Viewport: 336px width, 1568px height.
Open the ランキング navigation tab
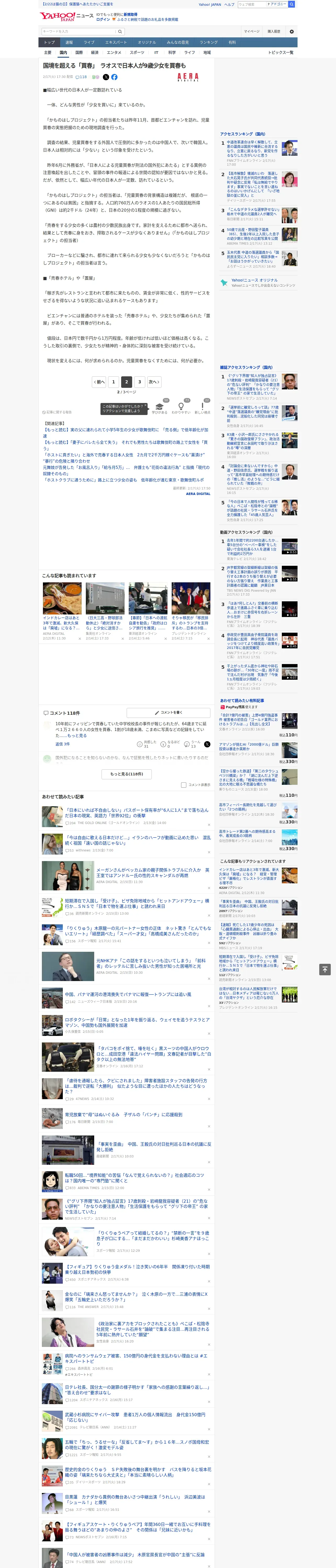[209, 43]
